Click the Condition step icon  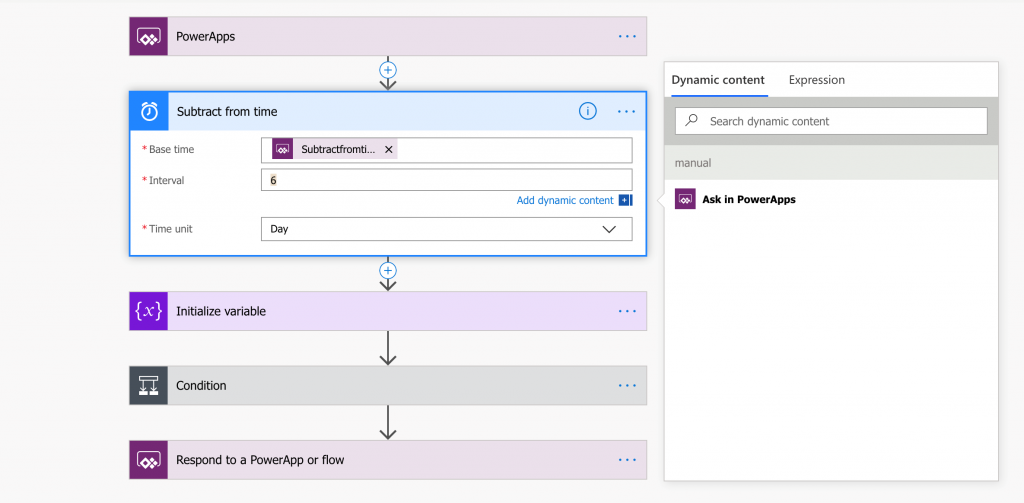[x=149, y=385]
